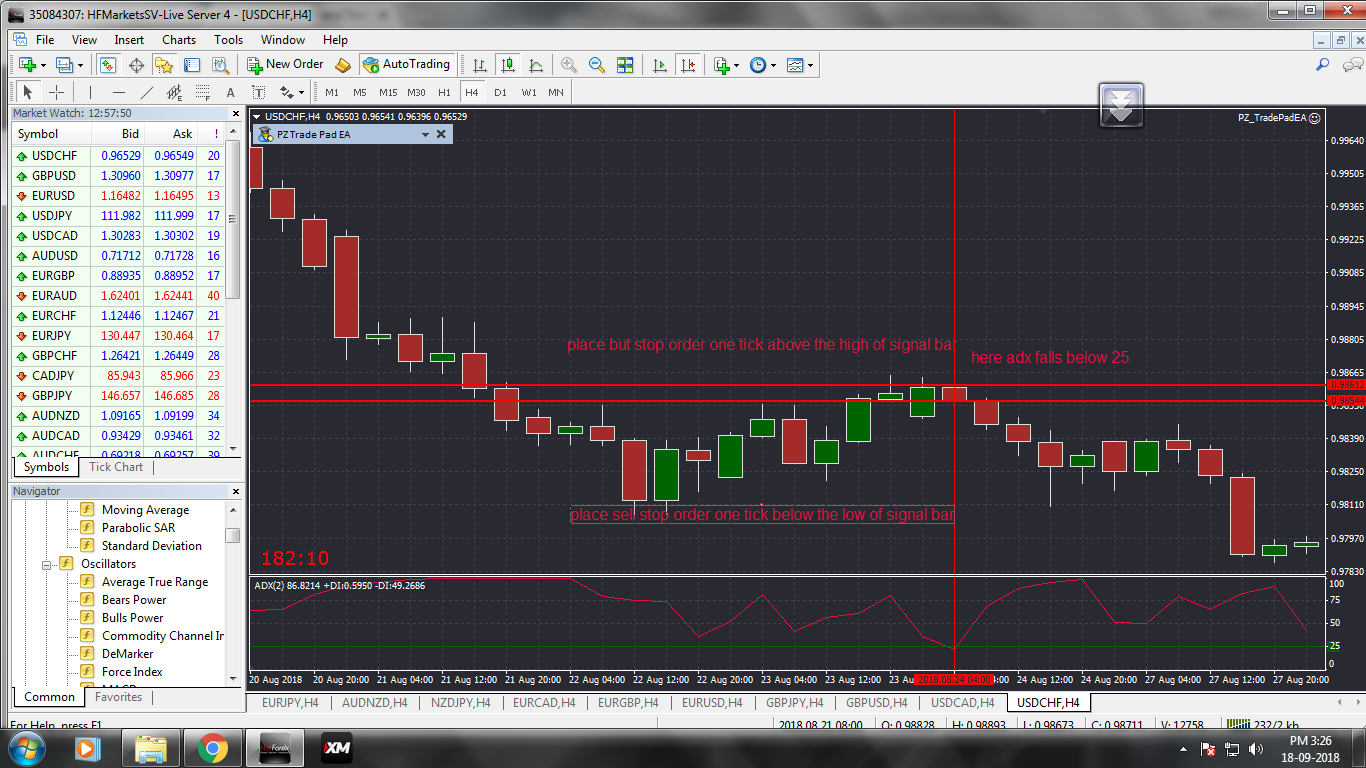Open the Tile Windows chart layout icon
Screen dimensions: 1366x768
pos(625,65)
